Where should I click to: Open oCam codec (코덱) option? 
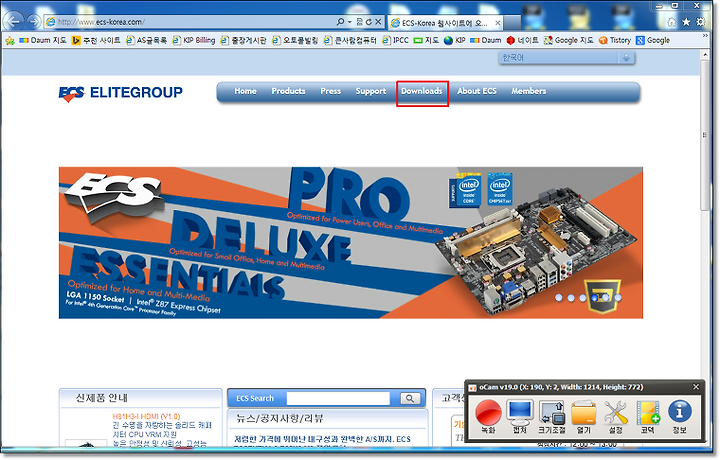click(647, 416)
